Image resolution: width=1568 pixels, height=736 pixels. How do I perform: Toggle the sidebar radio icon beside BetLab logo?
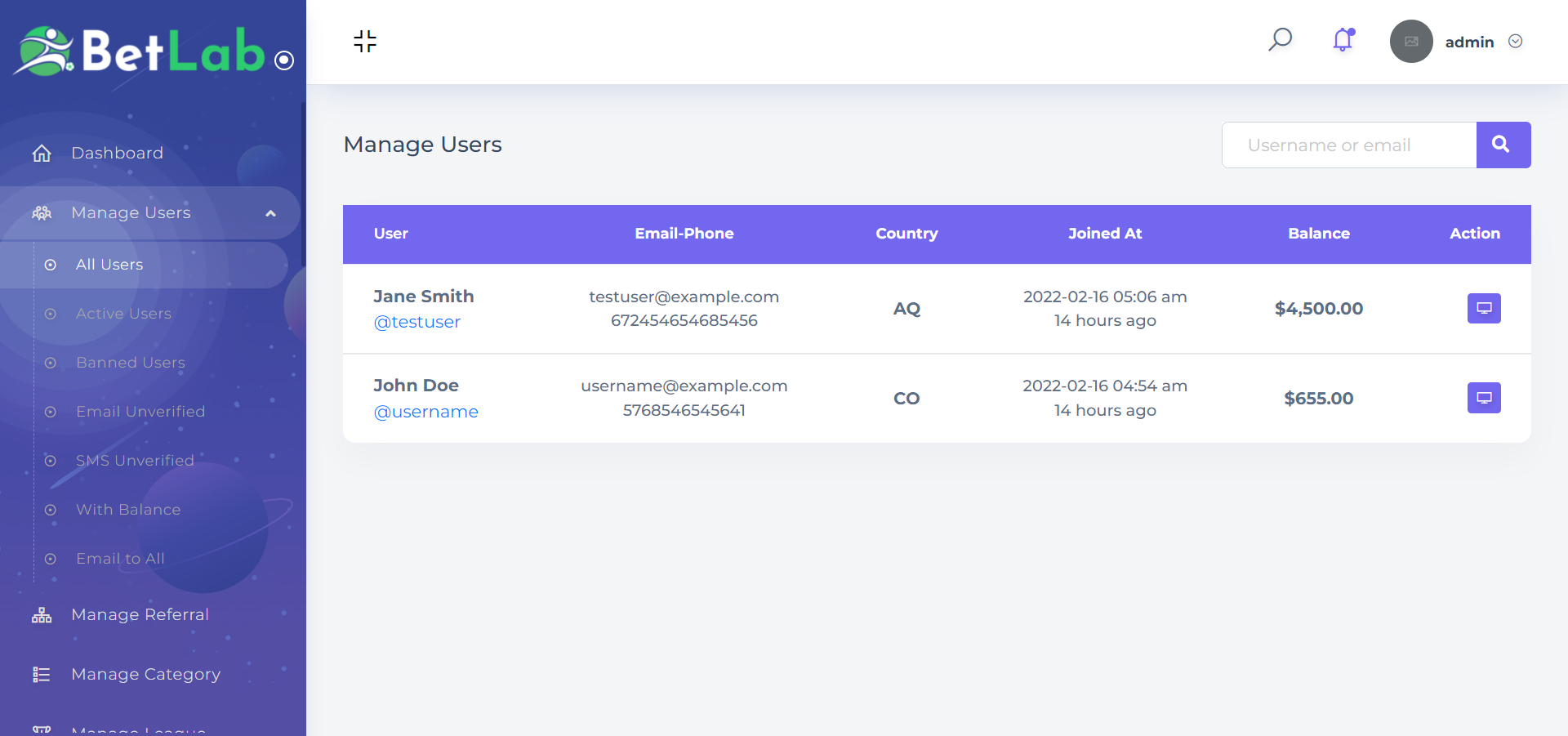coord(284,60)
